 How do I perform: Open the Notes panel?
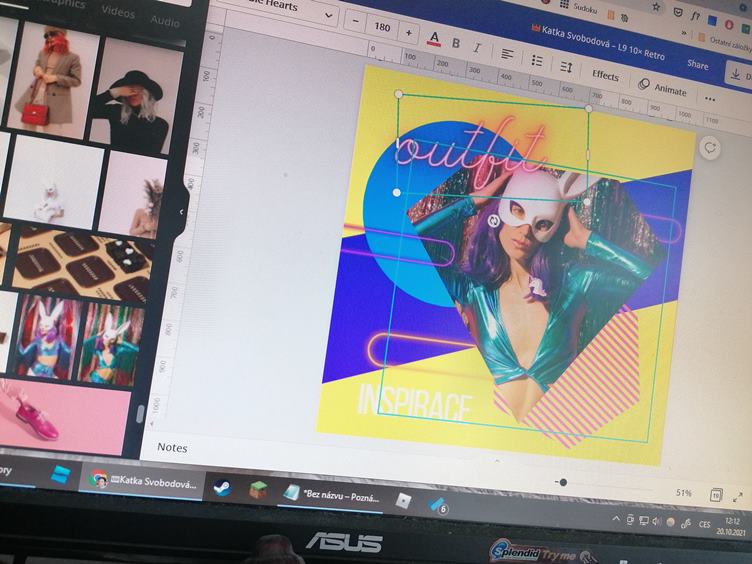tap(172, 447)
